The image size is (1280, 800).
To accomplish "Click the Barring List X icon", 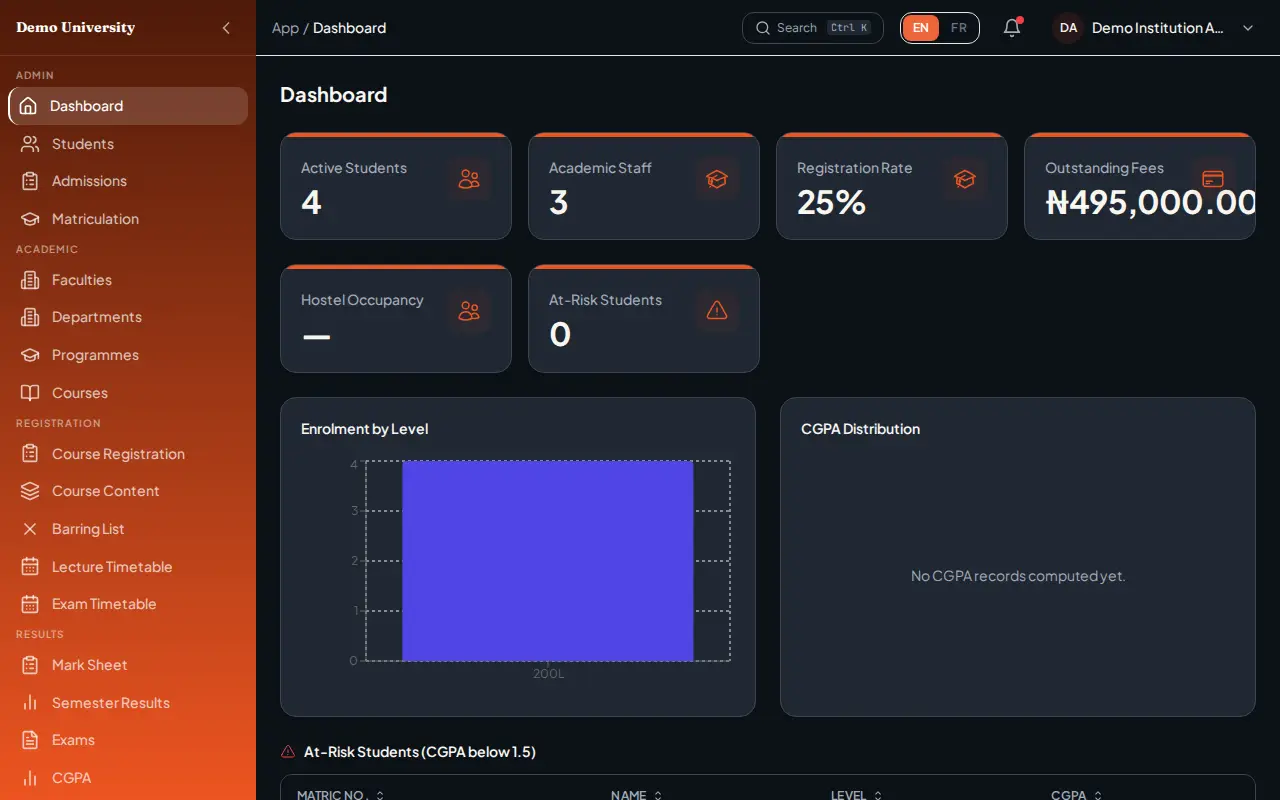I will [x=30, y=529].
